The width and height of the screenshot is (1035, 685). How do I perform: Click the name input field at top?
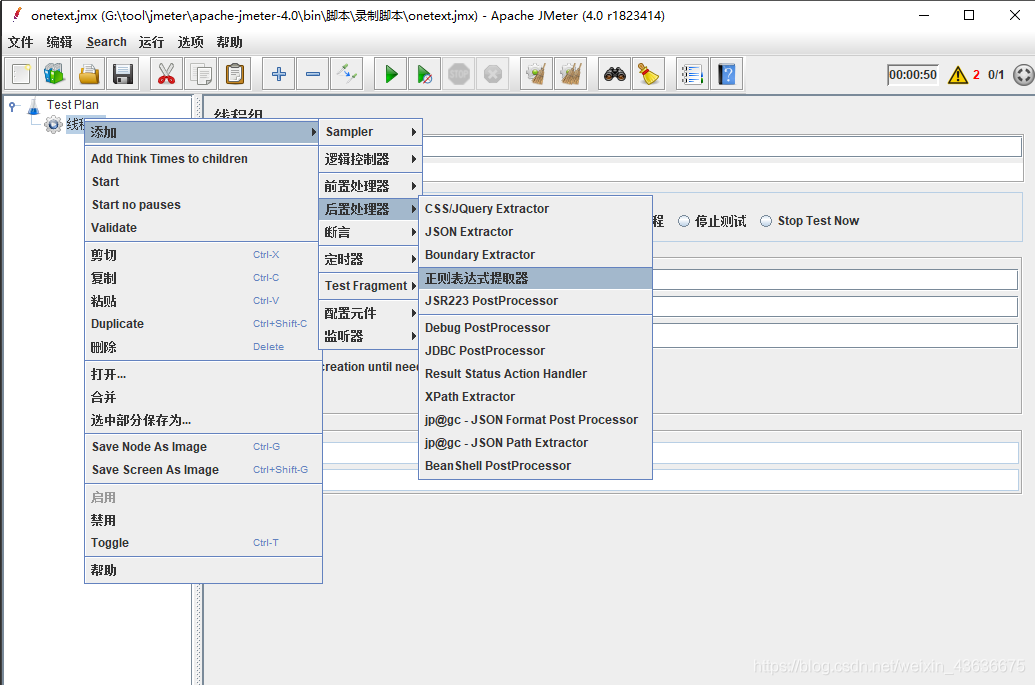click(721, 147)
